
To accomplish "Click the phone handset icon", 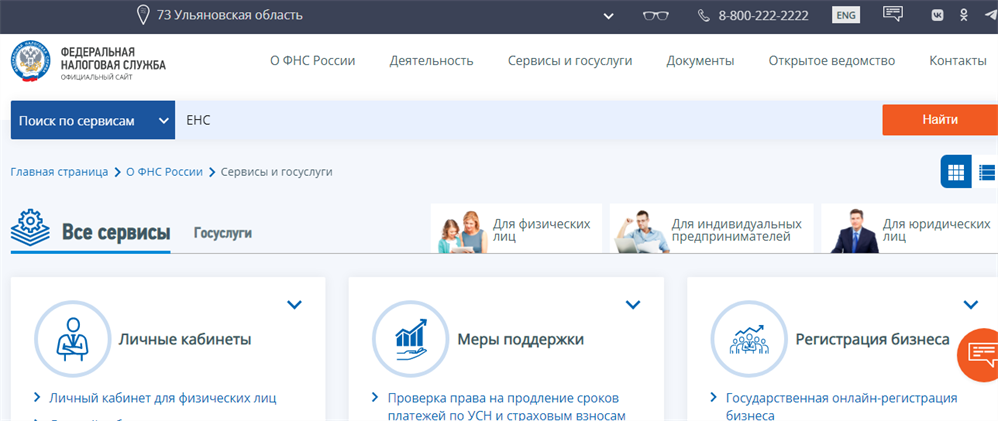I will tap(703, 15).
